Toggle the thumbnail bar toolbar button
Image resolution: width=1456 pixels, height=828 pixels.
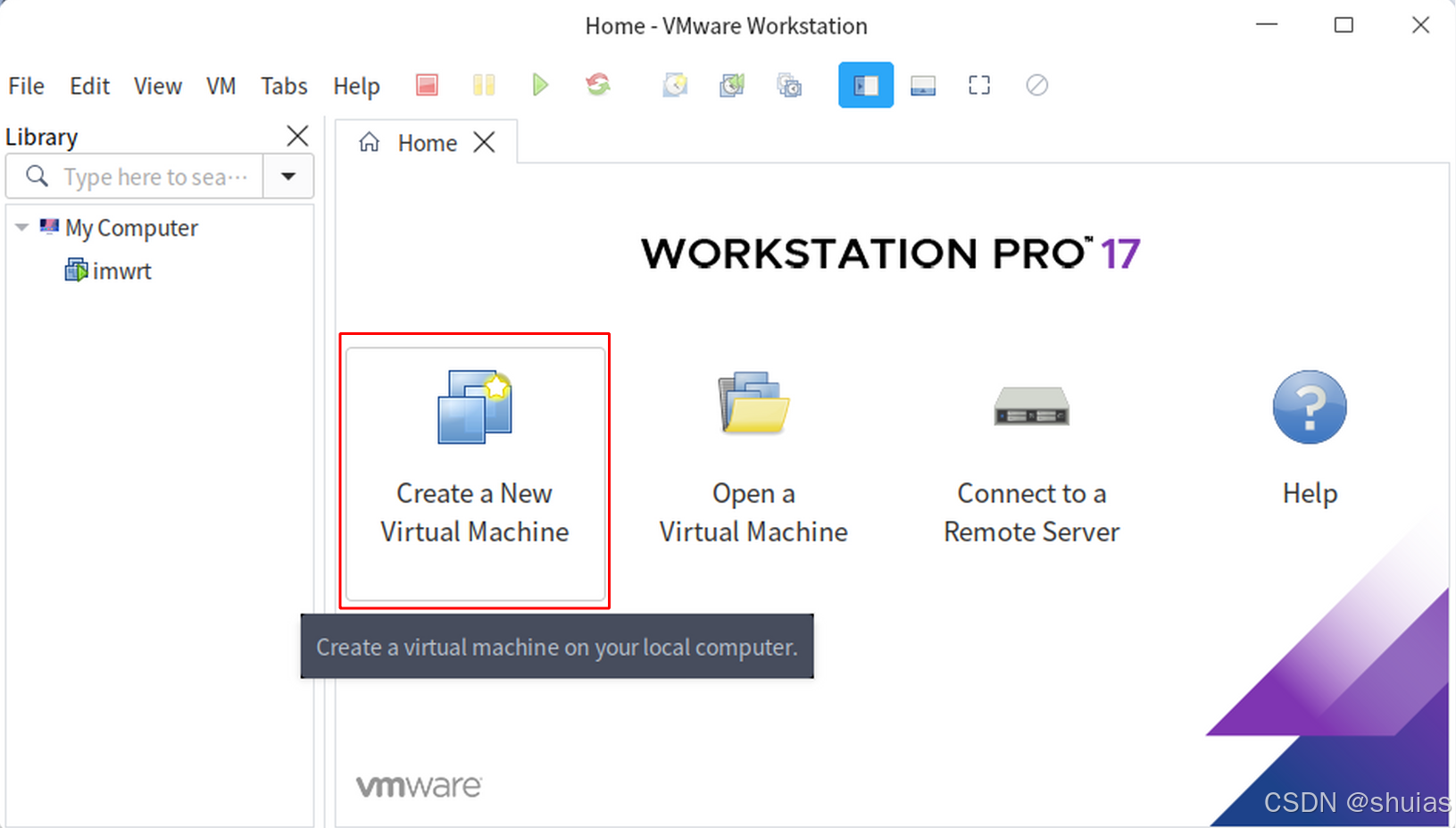pos(923,85)
